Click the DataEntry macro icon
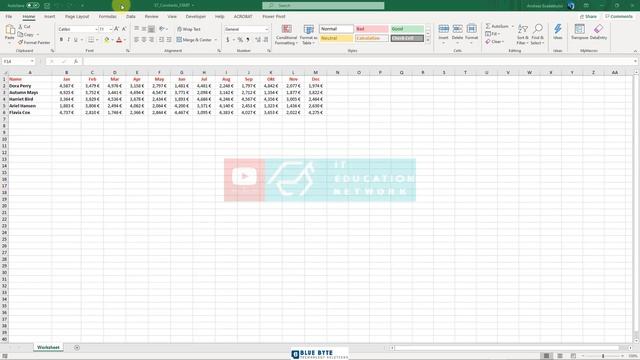Screen dimensions: 640x360 tap(598, 29)
